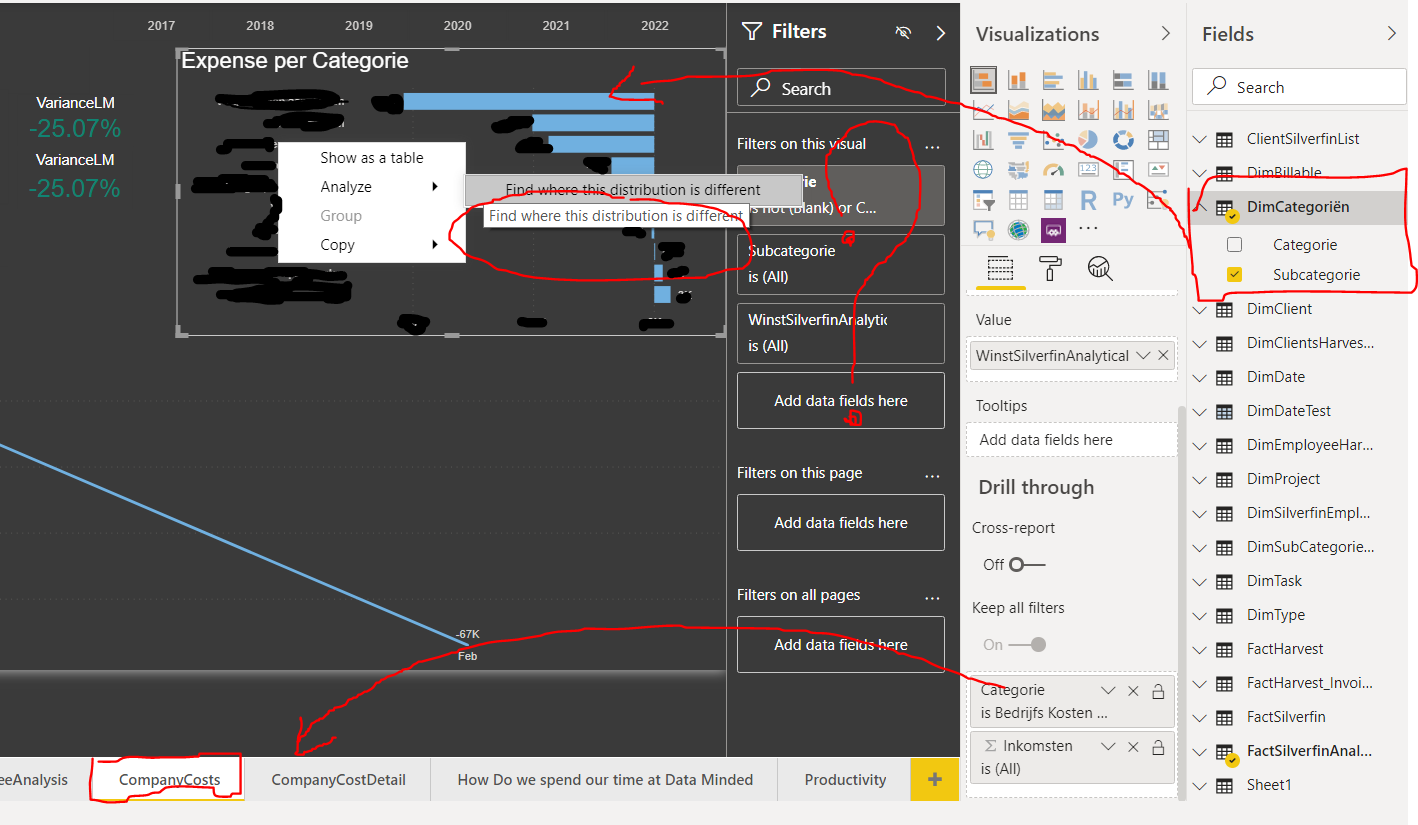Open the CompanyCosts page tab
Image resolution: width=1418 pixels, height=825 pixels.
click(x=169, y=779)
